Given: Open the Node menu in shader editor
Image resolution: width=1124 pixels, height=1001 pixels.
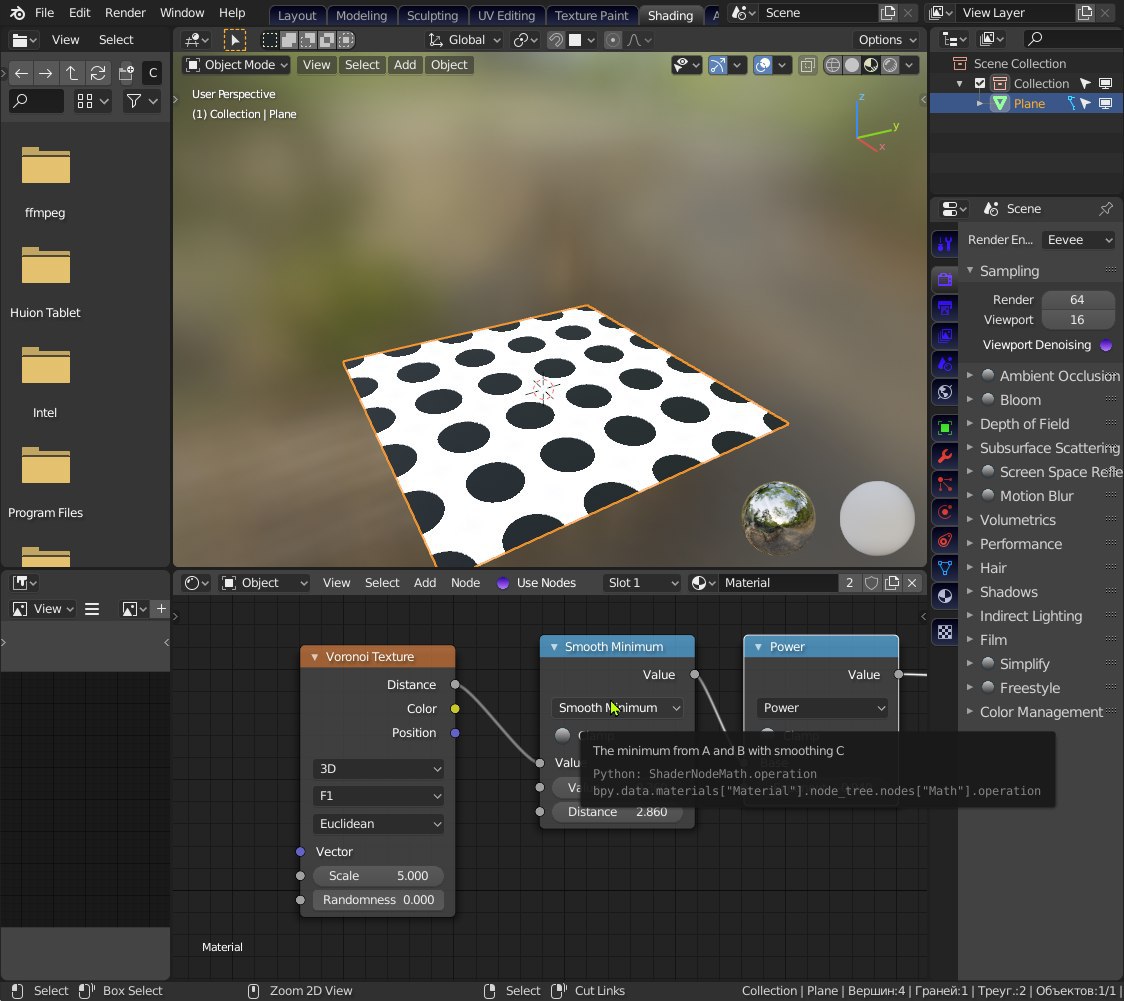Looking at the screenshot, I should 465,583.
